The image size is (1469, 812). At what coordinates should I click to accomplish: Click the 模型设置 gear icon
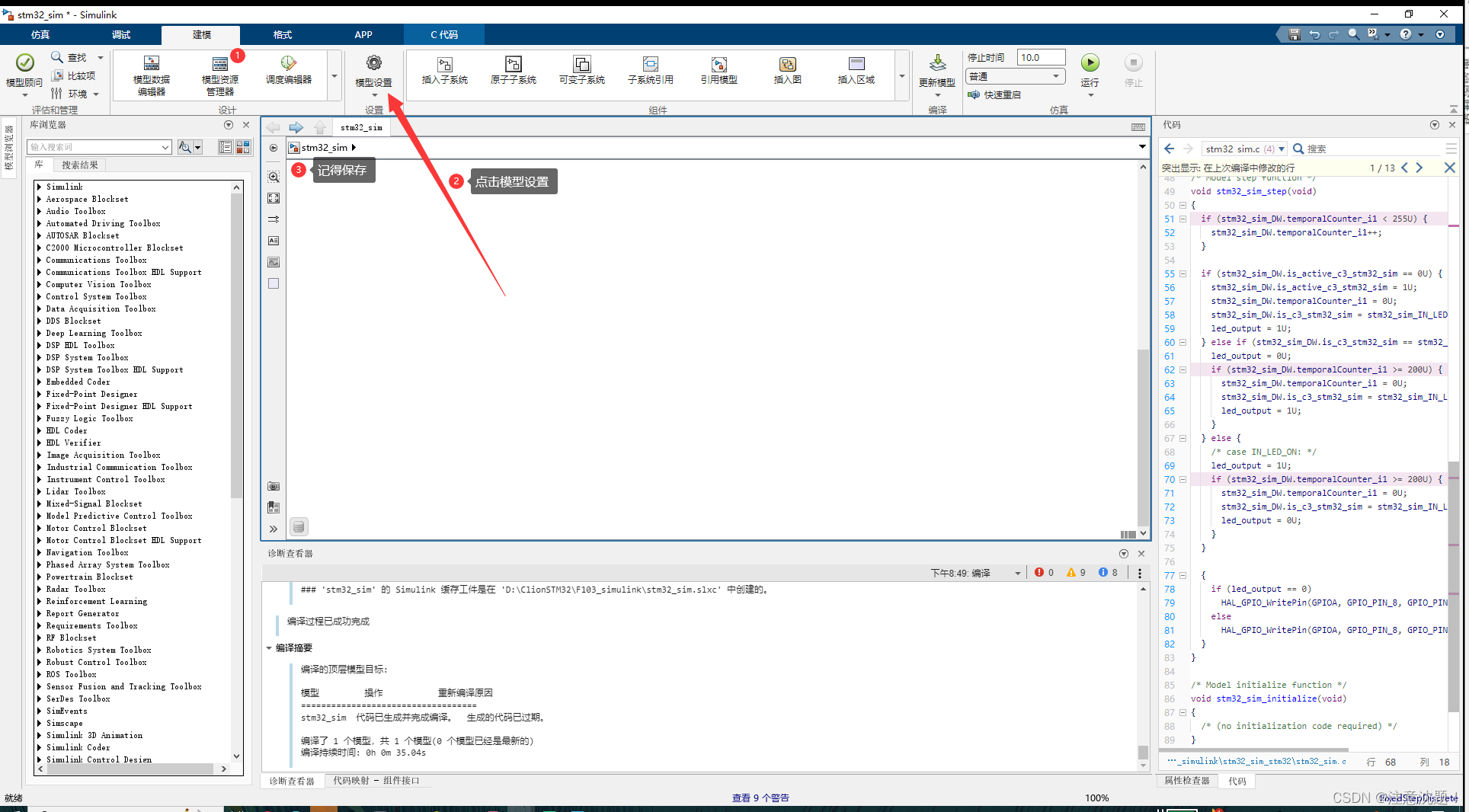373,63
